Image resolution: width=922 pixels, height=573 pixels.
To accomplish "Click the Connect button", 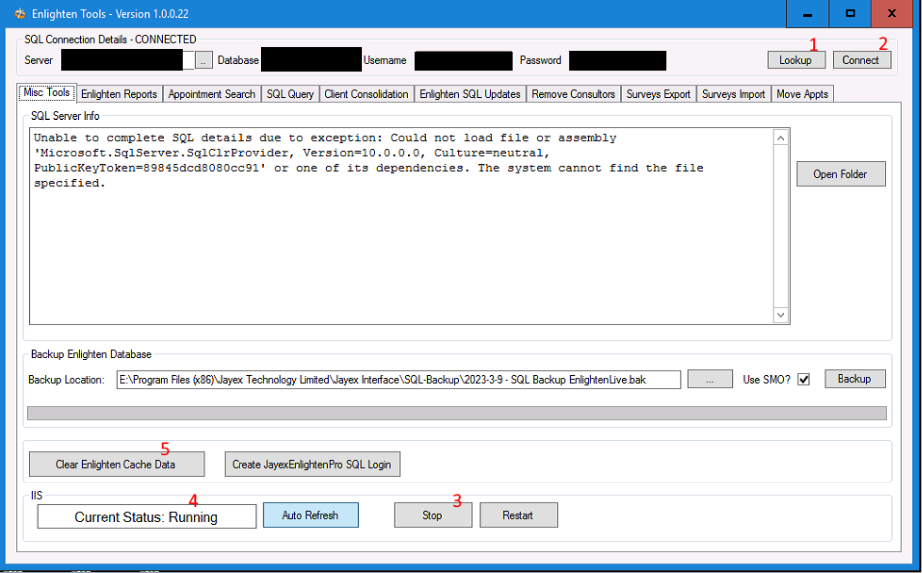I will pyautogui.click(x=861, y=60).
